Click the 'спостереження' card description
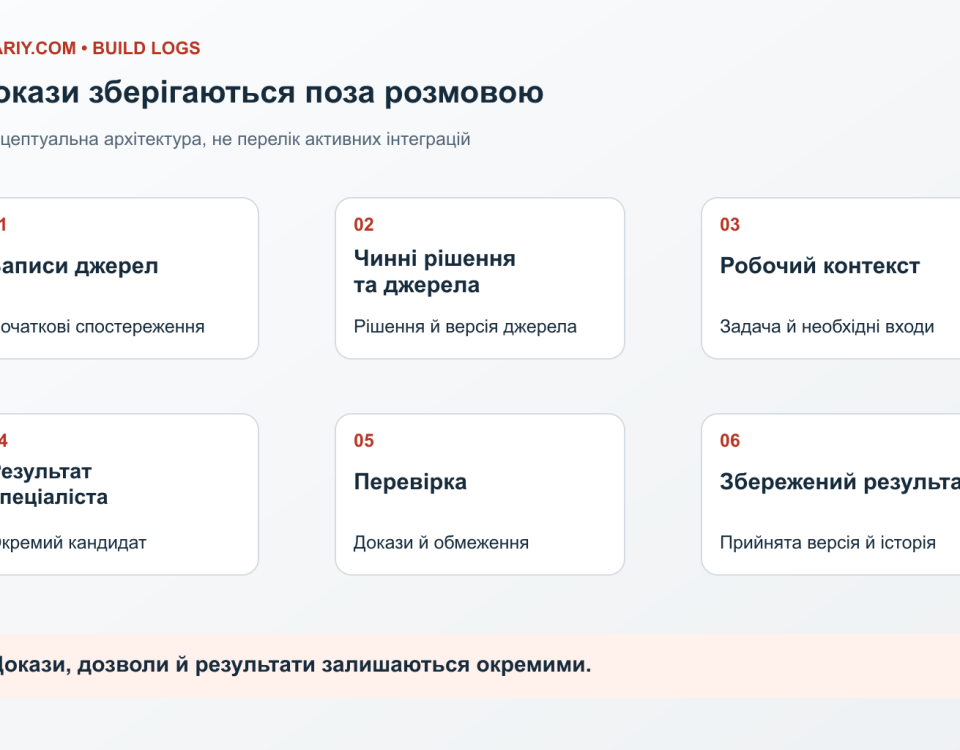This screenshot has height=750, width=960. 102,327
